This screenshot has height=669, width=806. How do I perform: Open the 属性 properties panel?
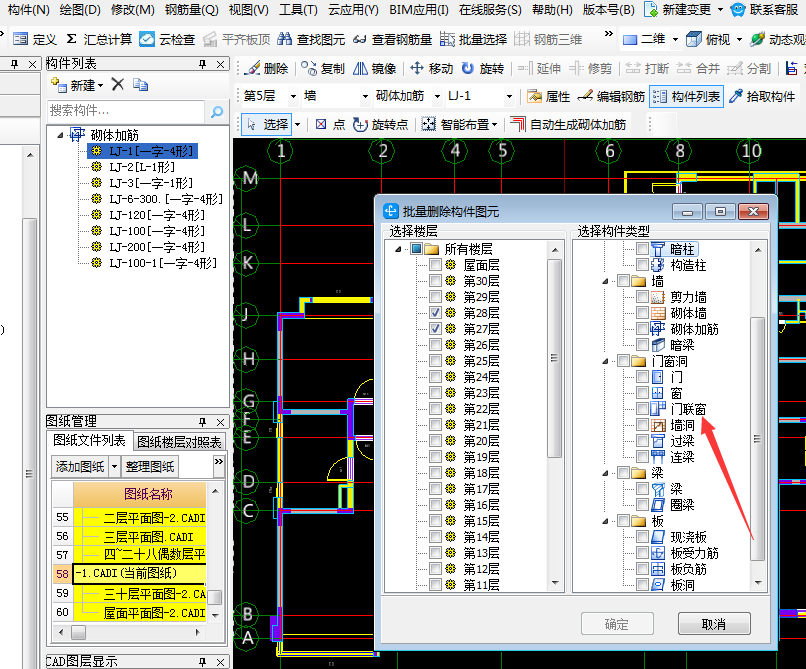(549, 96)
